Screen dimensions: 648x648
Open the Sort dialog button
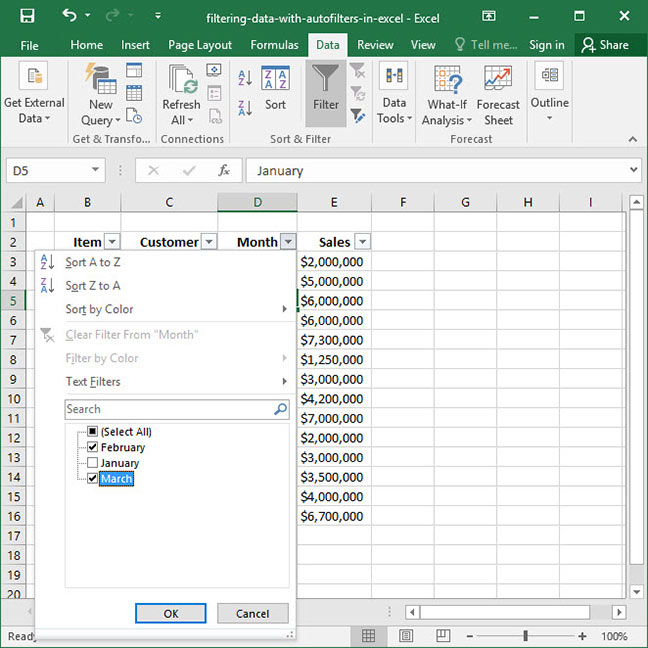pyautogui.click(x=275, y=88)
